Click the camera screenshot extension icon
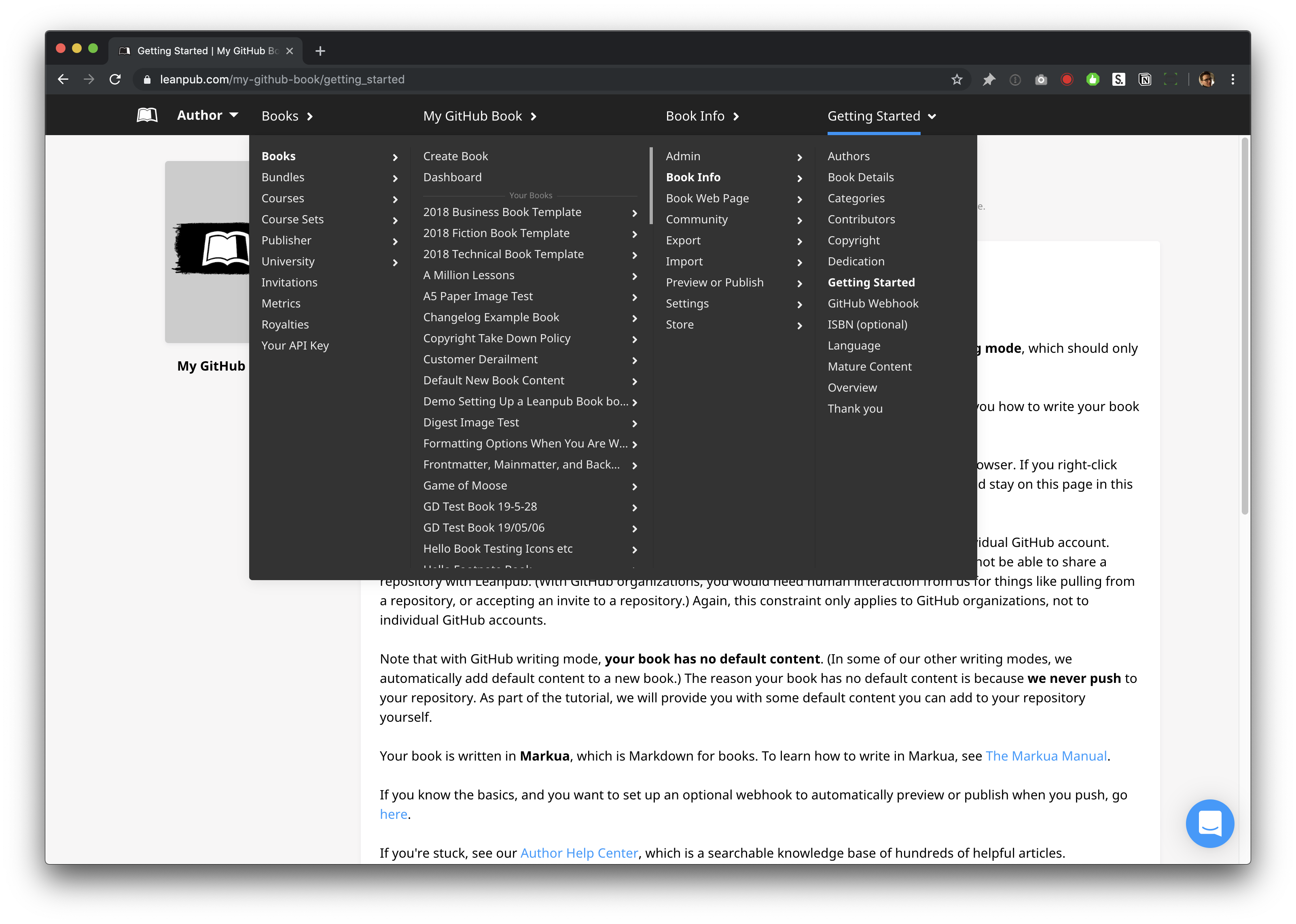 tap(1040, 80)
